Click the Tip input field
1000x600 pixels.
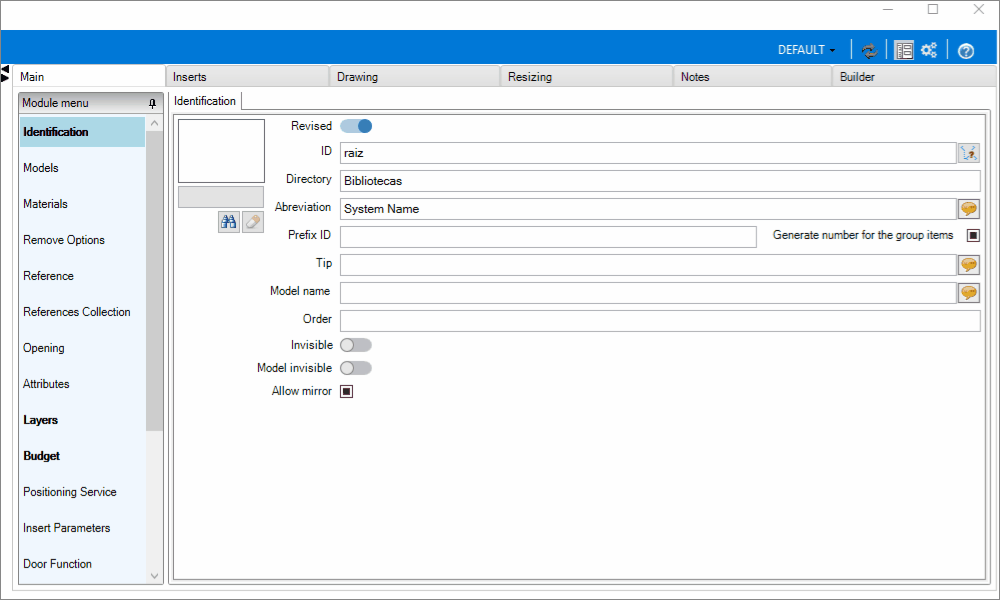[x=648, y=265]
